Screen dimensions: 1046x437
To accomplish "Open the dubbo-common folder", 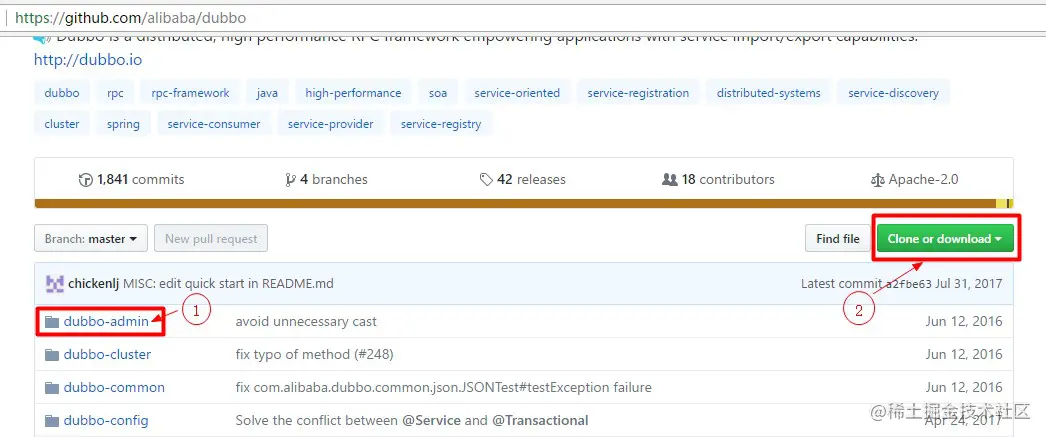I will [114, 387].
